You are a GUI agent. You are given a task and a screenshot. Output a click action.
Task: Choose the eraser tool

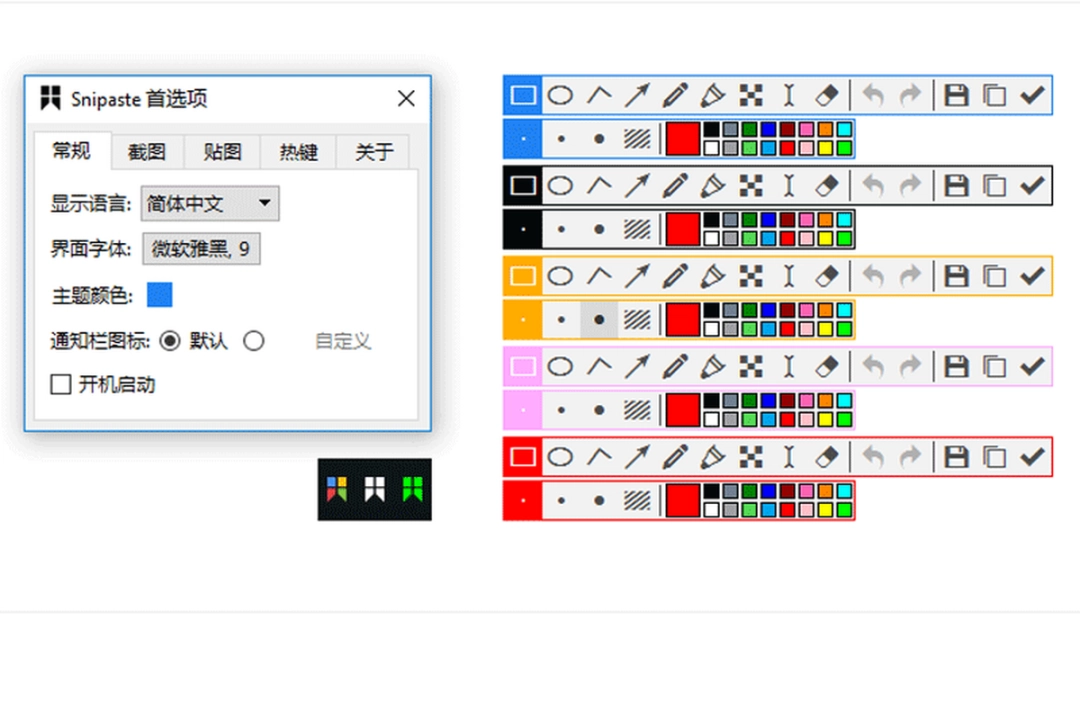827,94
